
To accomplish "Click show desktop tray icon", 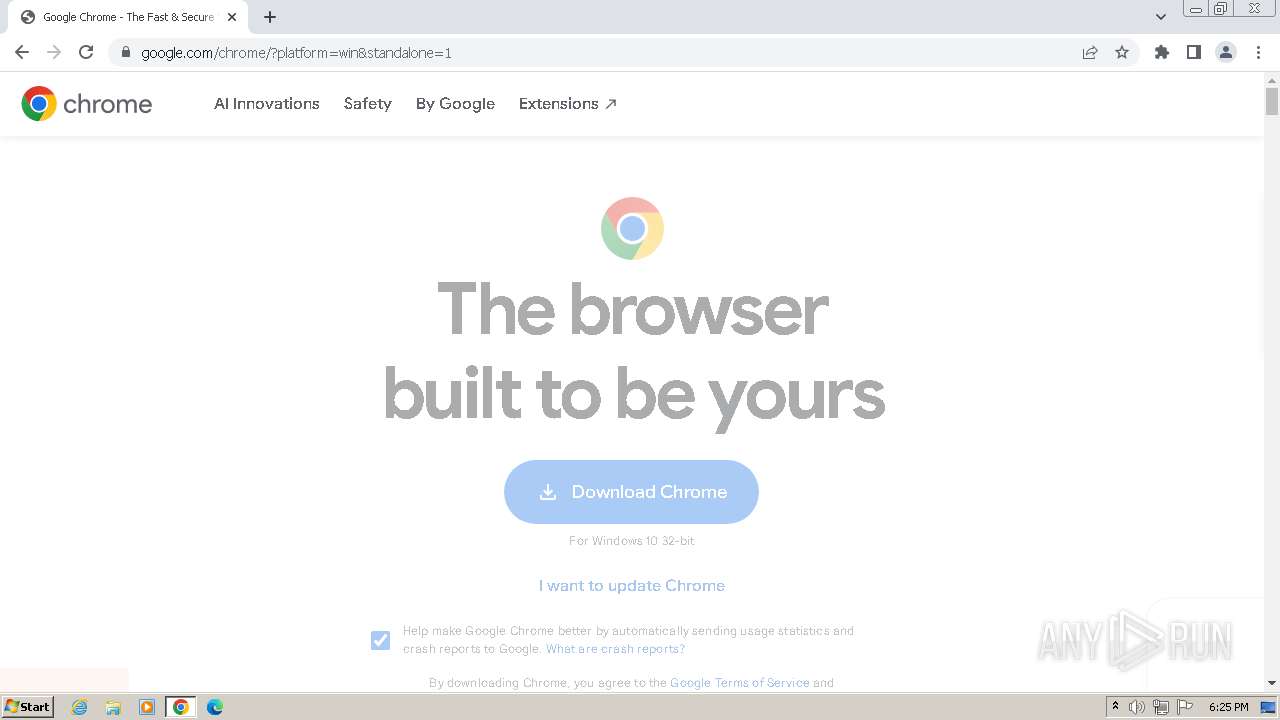I will tap(1269, 707).
